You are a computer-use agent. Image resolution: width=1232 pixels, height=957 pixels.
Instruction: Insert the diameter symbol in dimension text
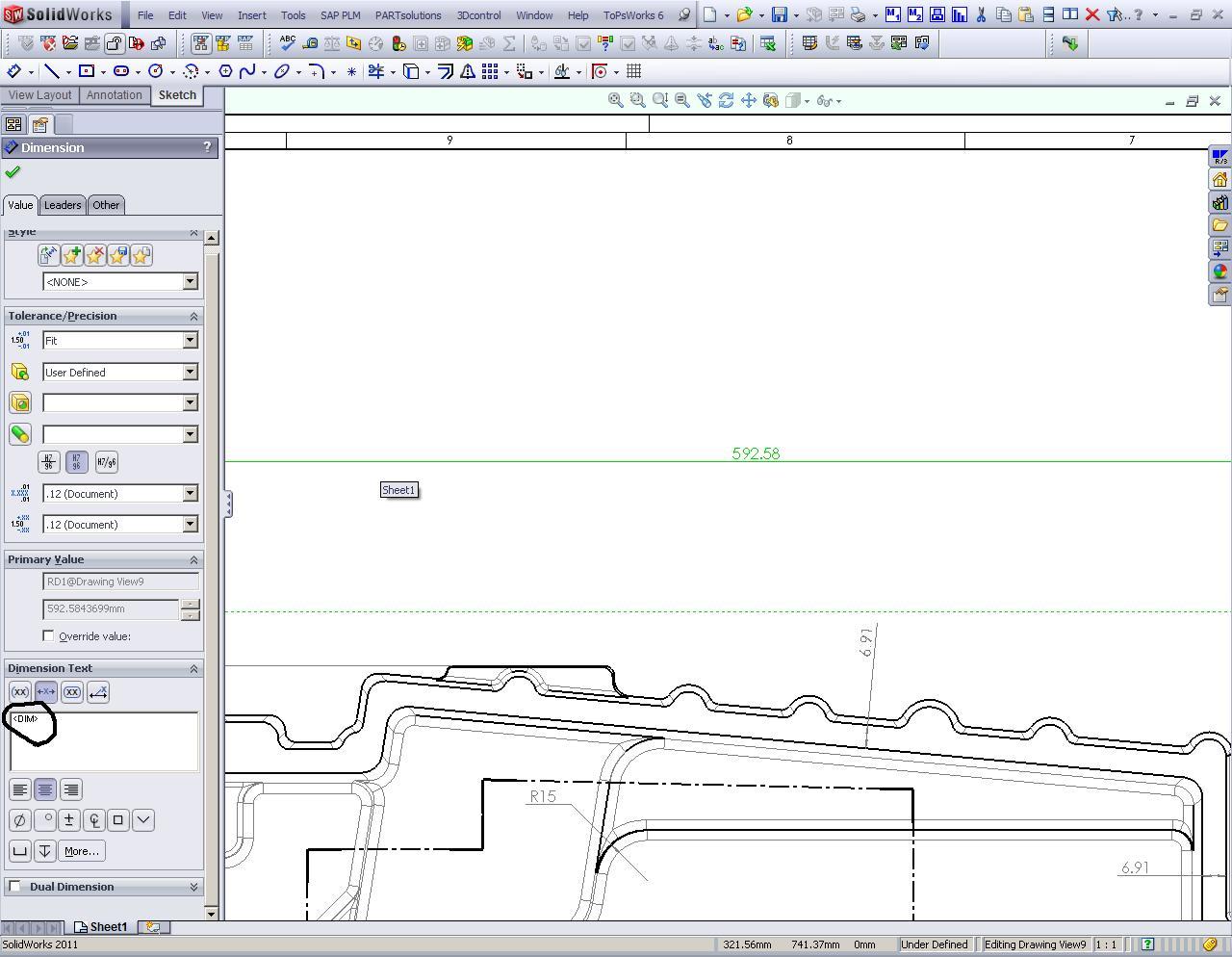click(19, 820)
